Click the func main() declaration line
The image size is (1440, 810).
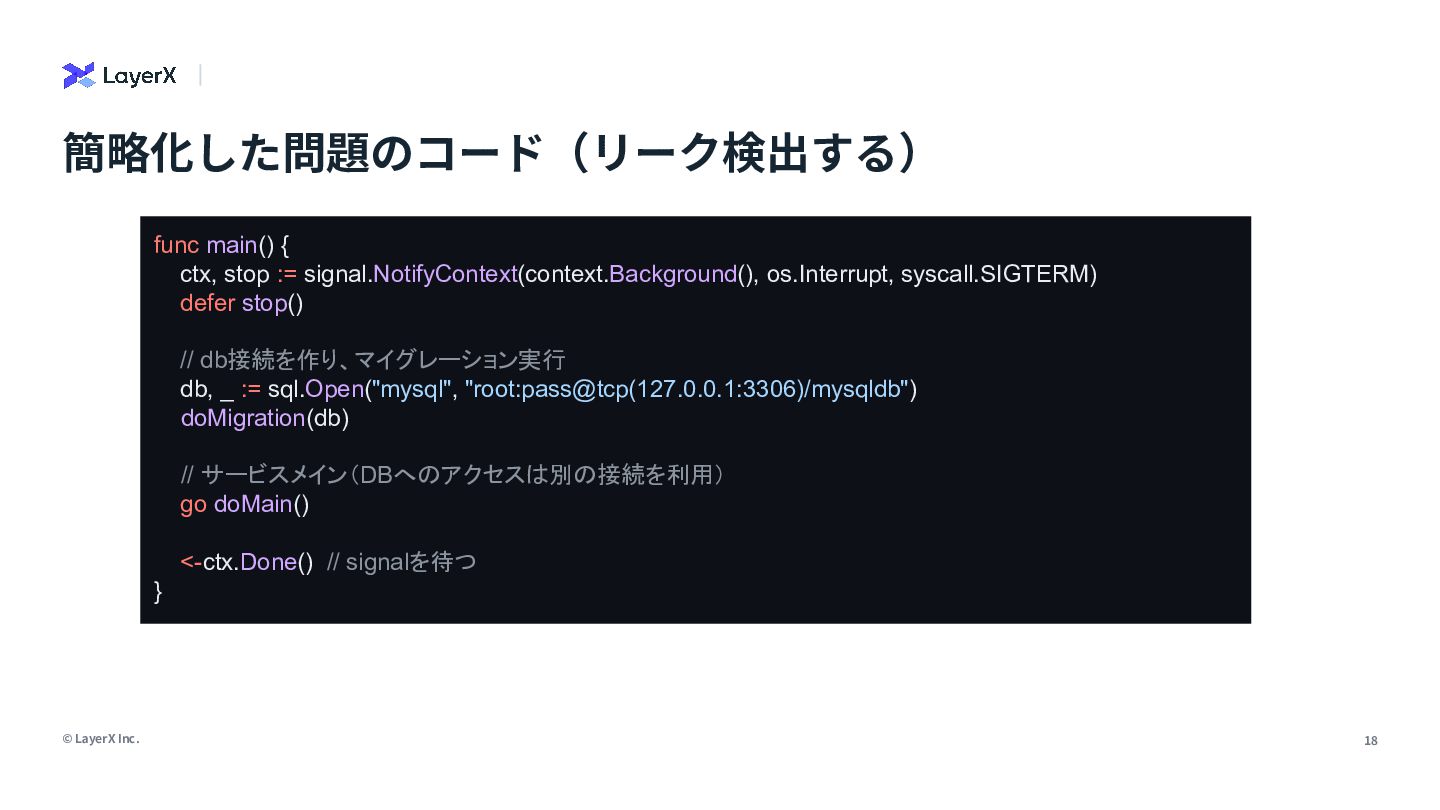(221, 245)
